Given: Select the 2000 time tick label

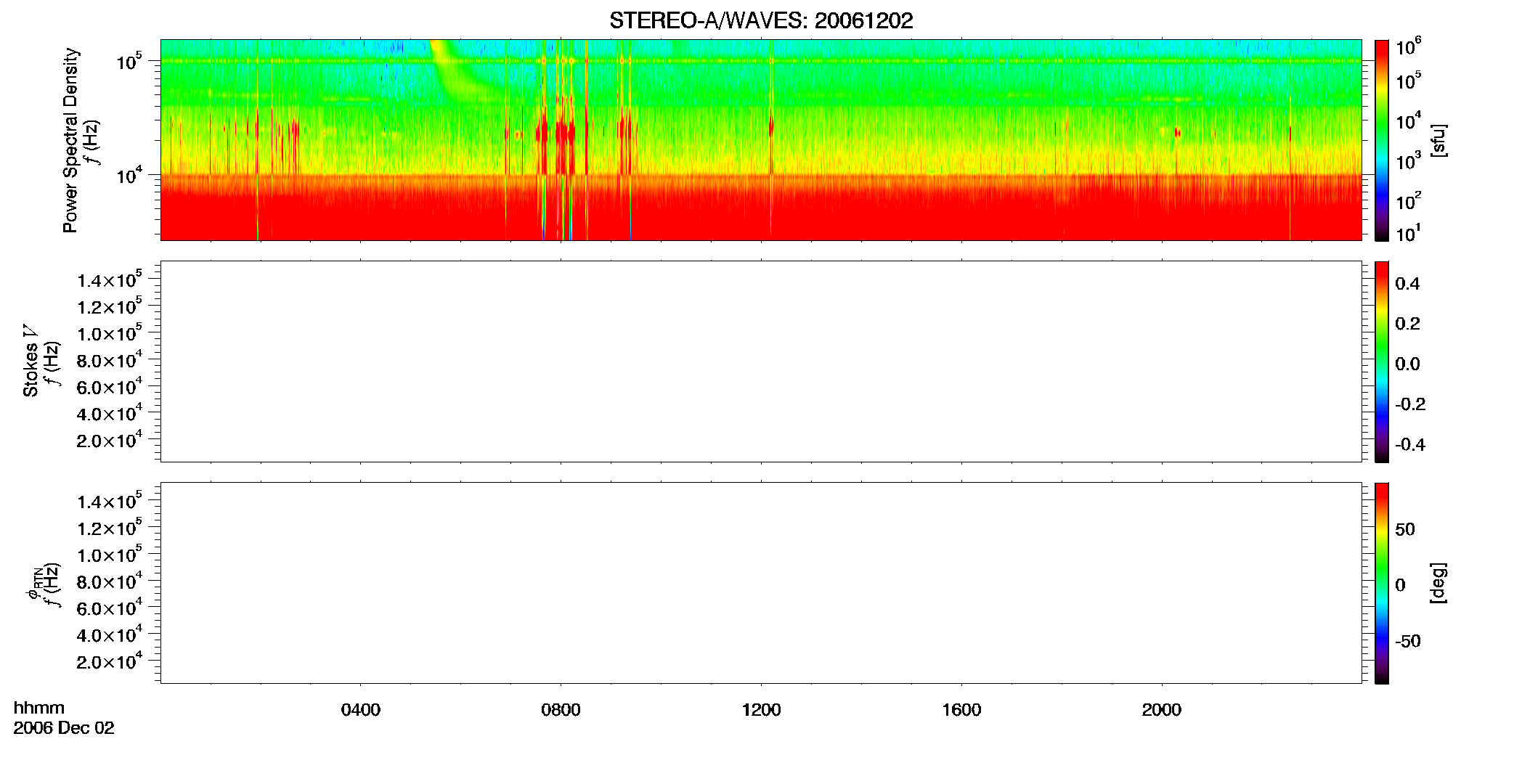Looking at the screenshot, I should (1161, 710).
